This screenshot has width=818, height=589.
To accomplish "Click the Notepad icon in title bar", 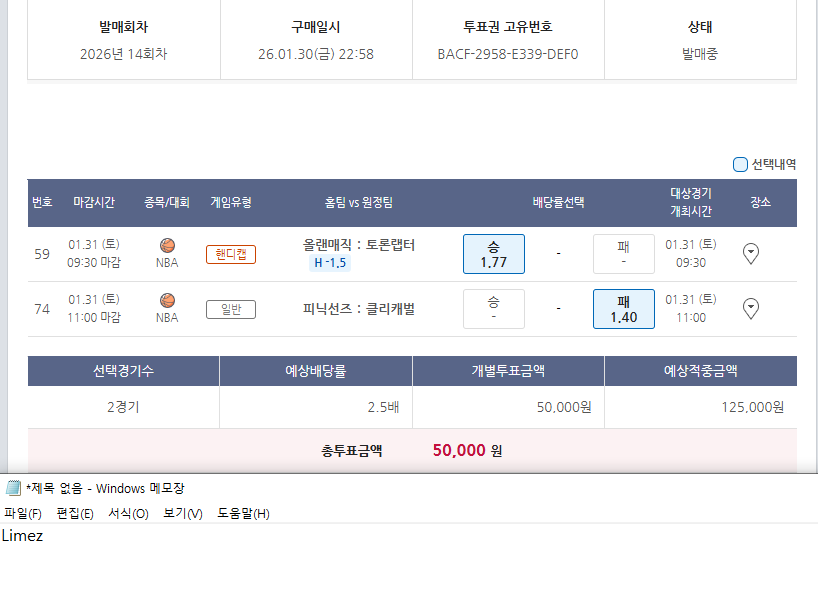I will pyautogui.click(x=13, y=488).
